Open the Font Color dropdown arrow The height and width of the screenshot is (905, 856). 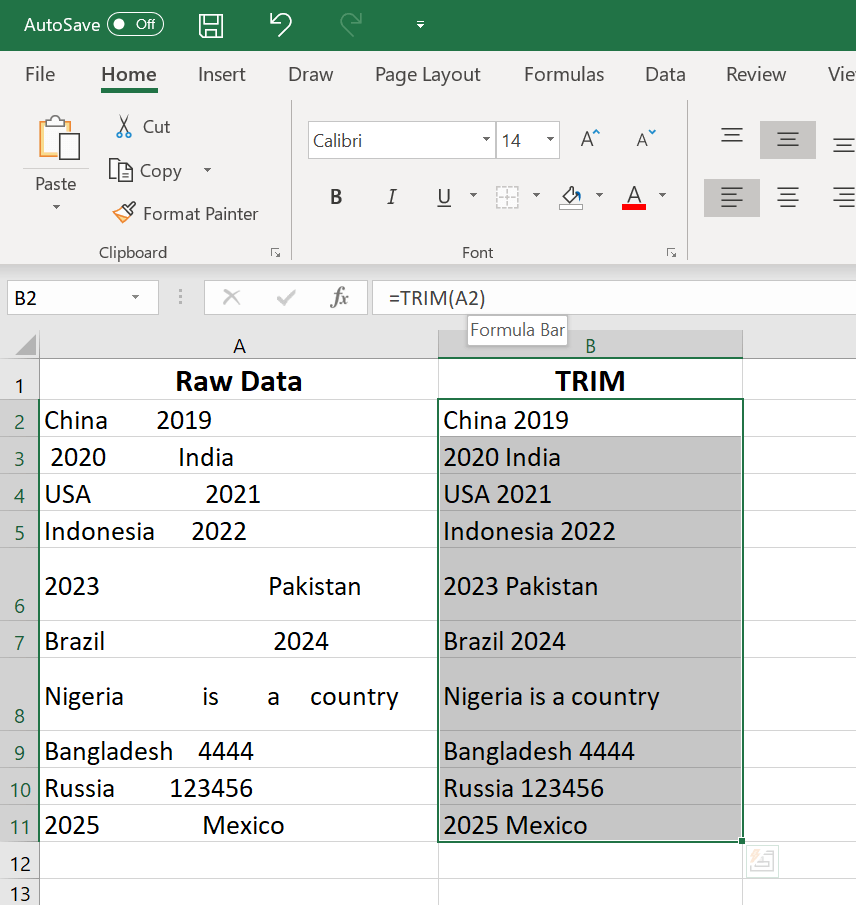[x=662, y=198]
